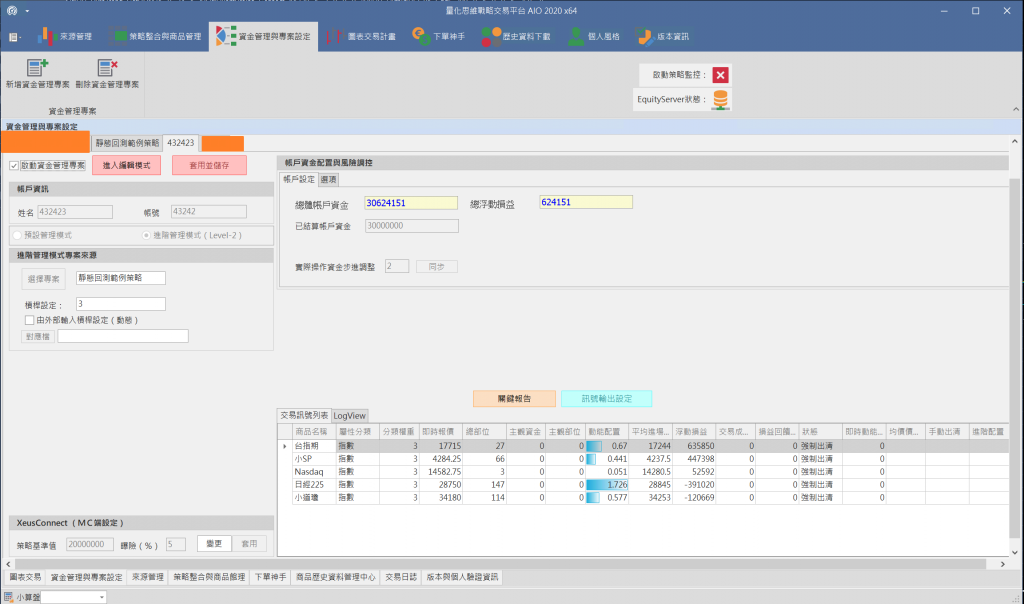The height and width of the screenshot is (604, 1024).
Task: Toggle the 啟動資金管理專案 checkbox
Action: pyautogui.click(x=14, y=165)
